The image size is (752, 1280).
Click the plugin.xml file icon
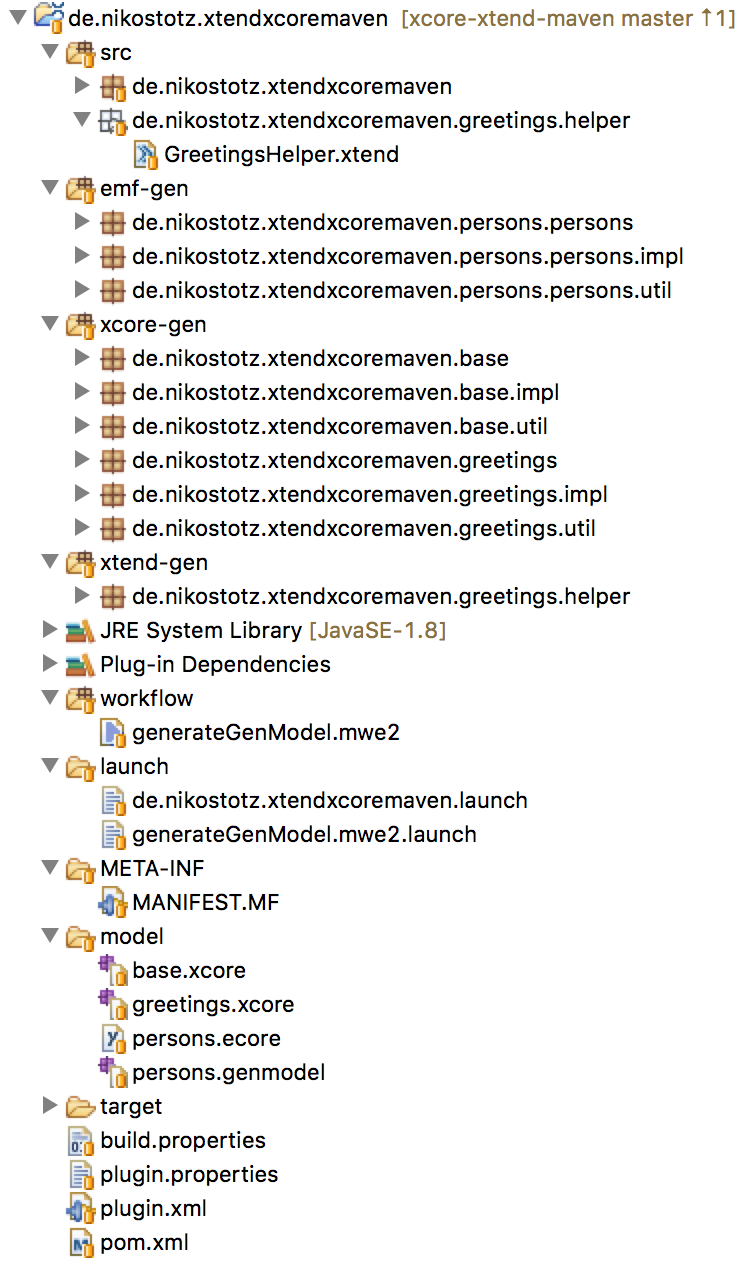(81, 1209)
